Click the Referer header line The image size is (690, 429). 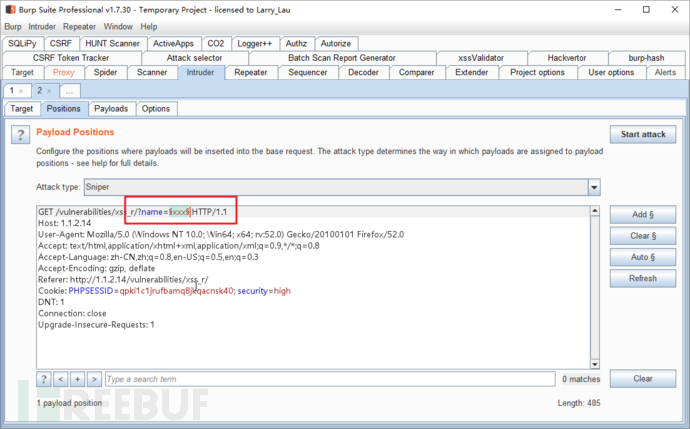click(x=123, y=280)
